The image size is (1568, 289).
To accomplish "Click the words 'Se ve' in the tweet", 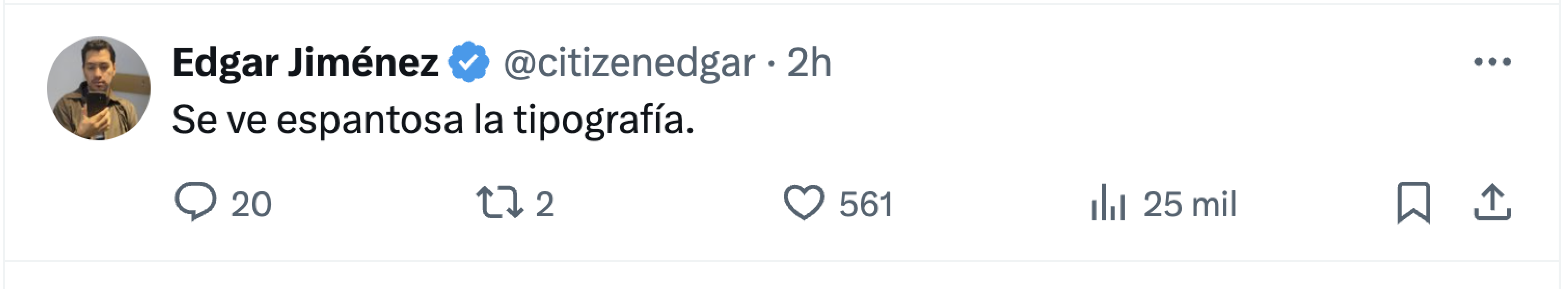I will [x=219, y=120].
